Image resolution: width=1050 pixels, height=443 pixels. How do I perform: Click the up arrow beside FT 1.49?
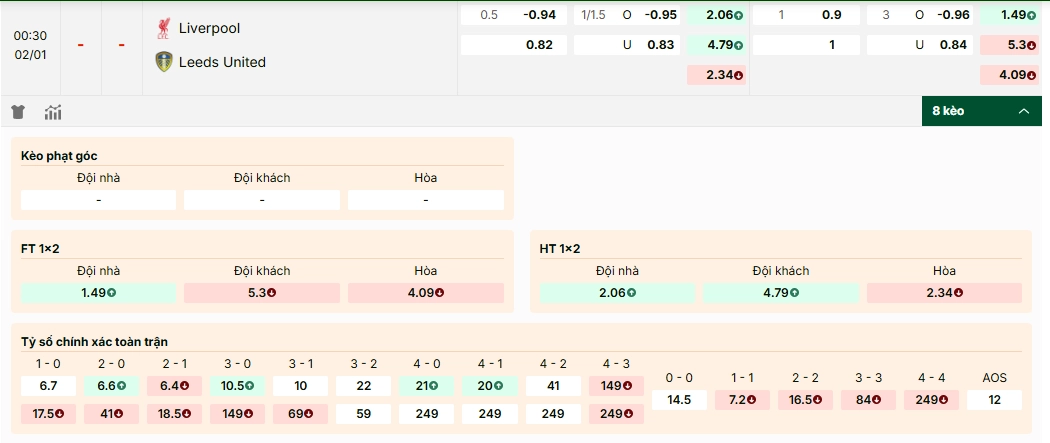pos(112,293)
